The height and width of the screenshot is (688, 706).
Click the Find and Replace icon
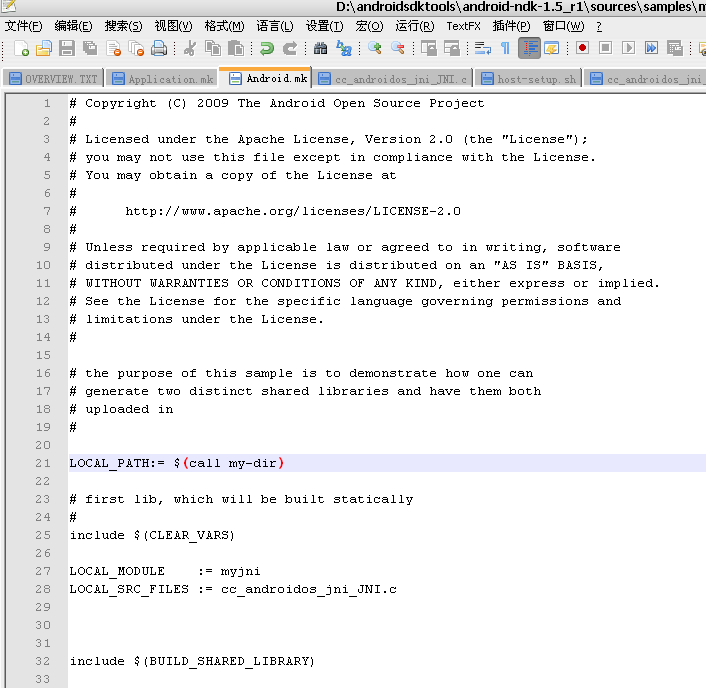tap(343, 48)
